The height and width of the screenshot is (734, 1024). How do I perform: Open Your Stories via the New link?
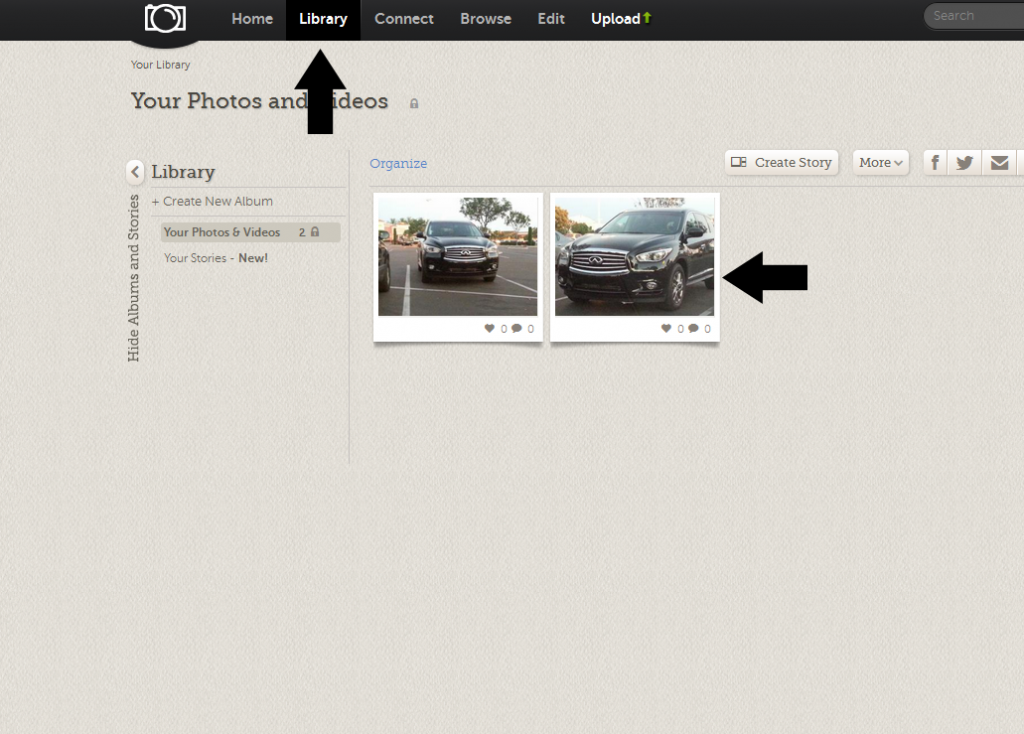pyautogui.click(x=251, y=257)
